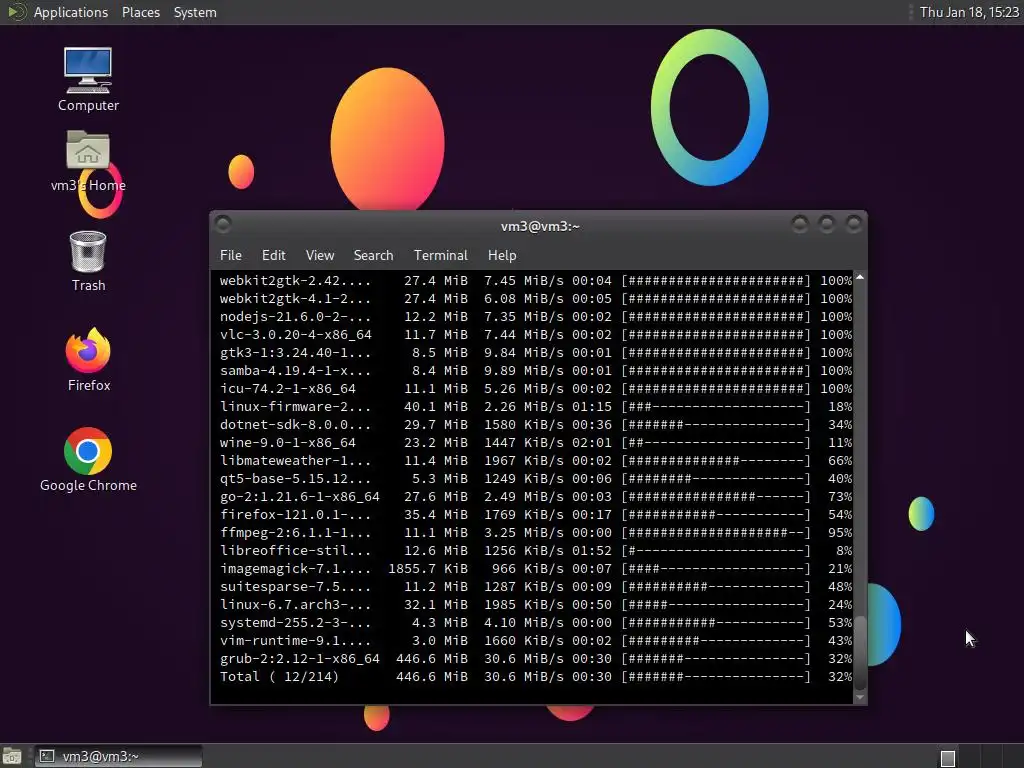Viewport: 1024px width, 768px height.
Task: Click the vm3@vm3:~ taskbar button
Action: click(x=118, y=756)
